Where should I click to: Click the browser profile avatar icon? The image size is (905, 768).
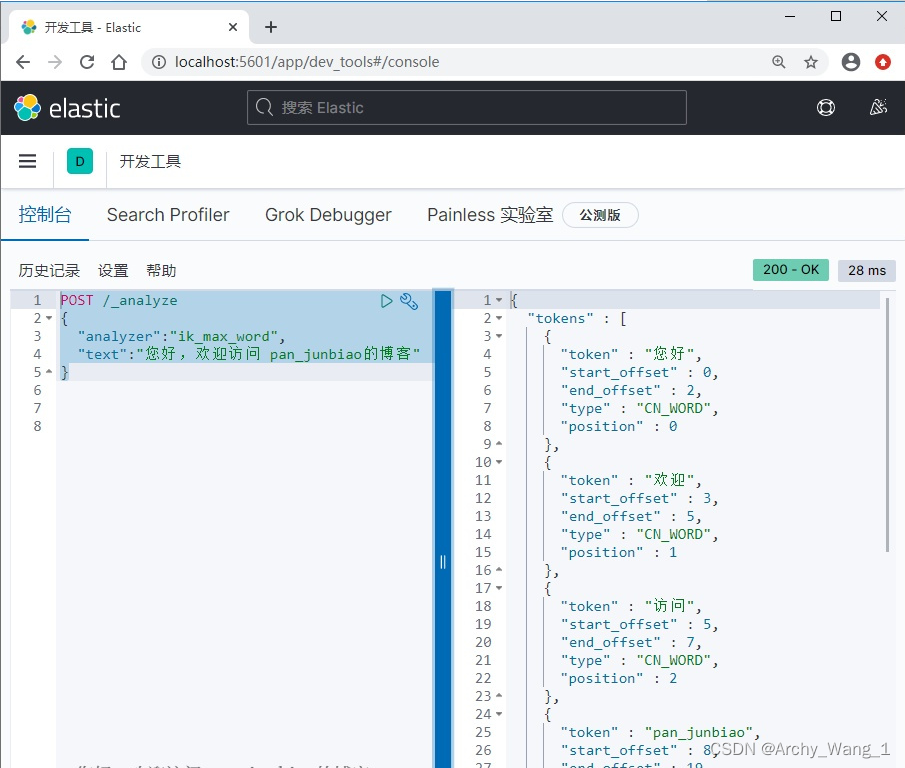[850, 62]
